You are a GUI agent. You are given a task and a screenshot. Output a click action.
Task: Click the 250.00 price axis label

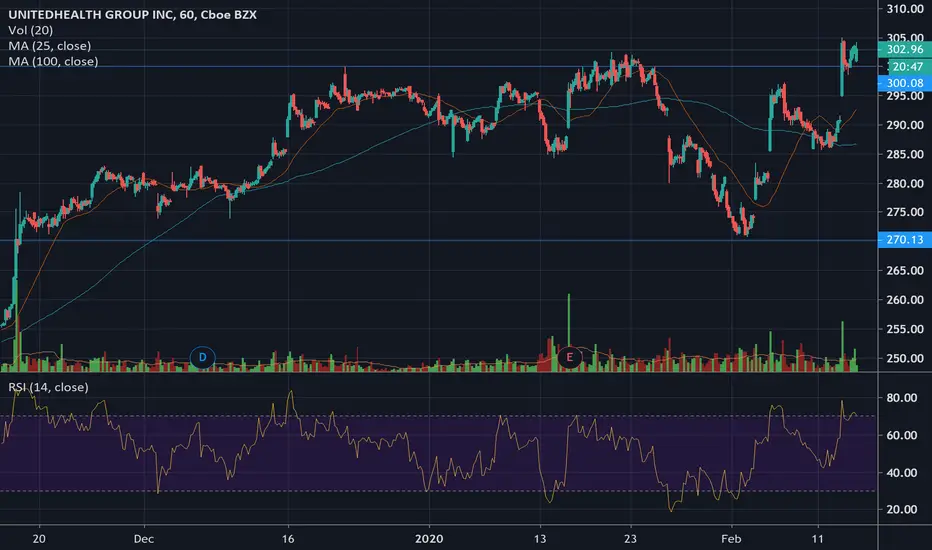[x=905, y=358]
